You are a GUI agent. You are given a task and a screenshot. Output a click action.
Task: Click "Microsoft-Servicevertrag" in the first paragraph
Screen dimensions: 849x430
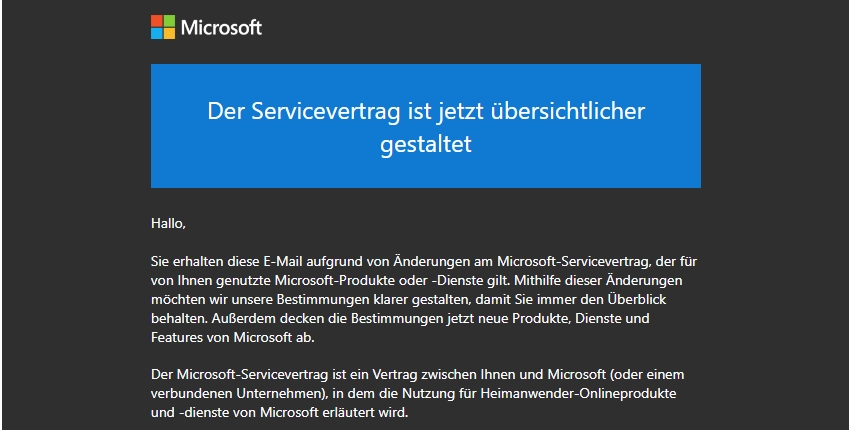coord(574,262)
